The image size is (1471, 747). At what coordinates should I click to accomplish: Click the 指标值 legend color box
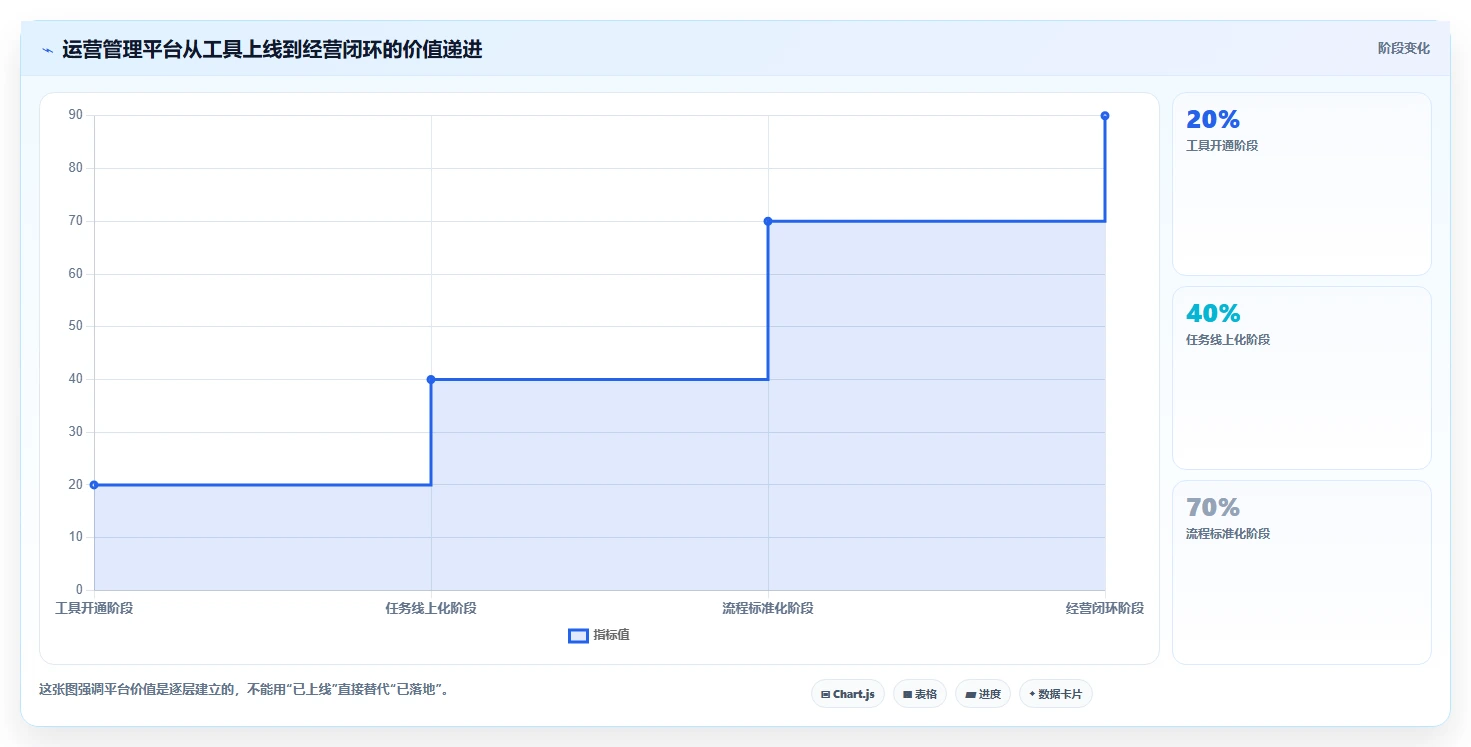point(578,636)
